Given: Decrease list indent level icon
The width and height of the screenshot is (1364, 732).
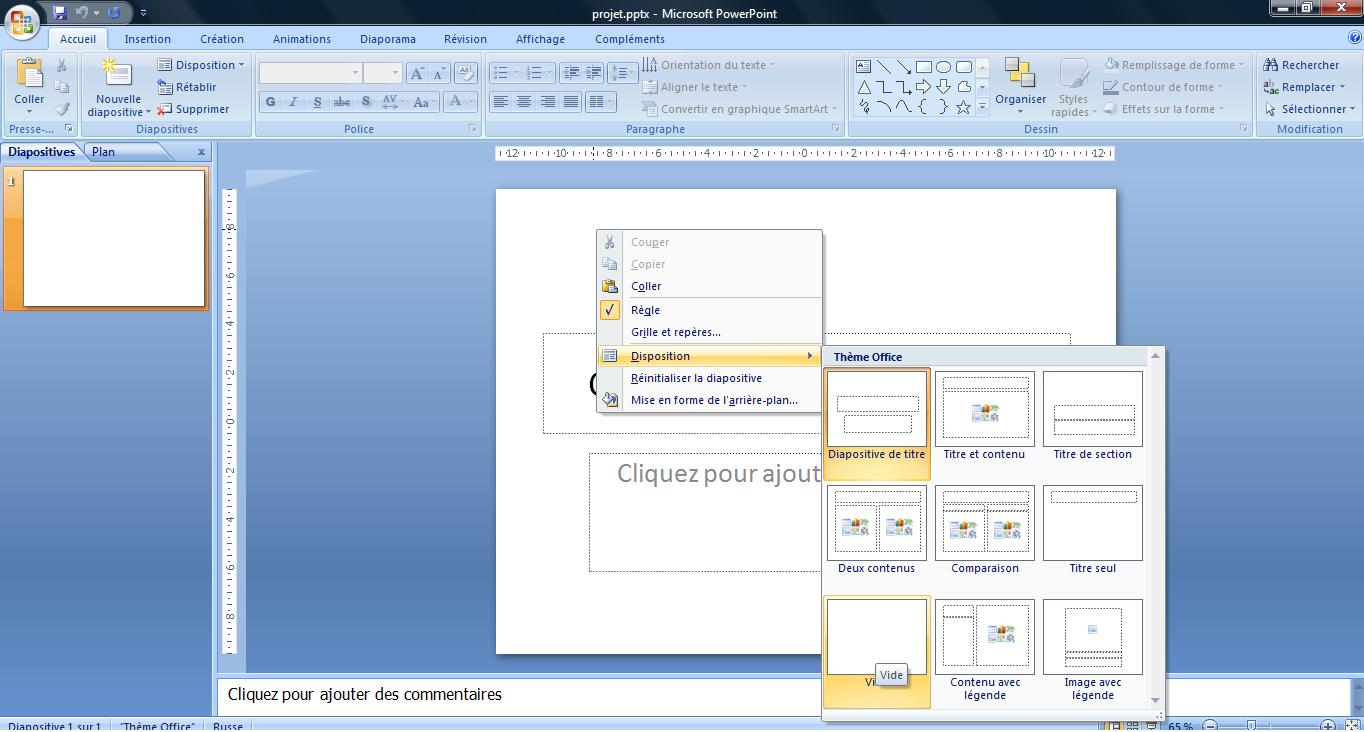Looking at the screenshot, I should pyautogui.click(x=571, y=73).
